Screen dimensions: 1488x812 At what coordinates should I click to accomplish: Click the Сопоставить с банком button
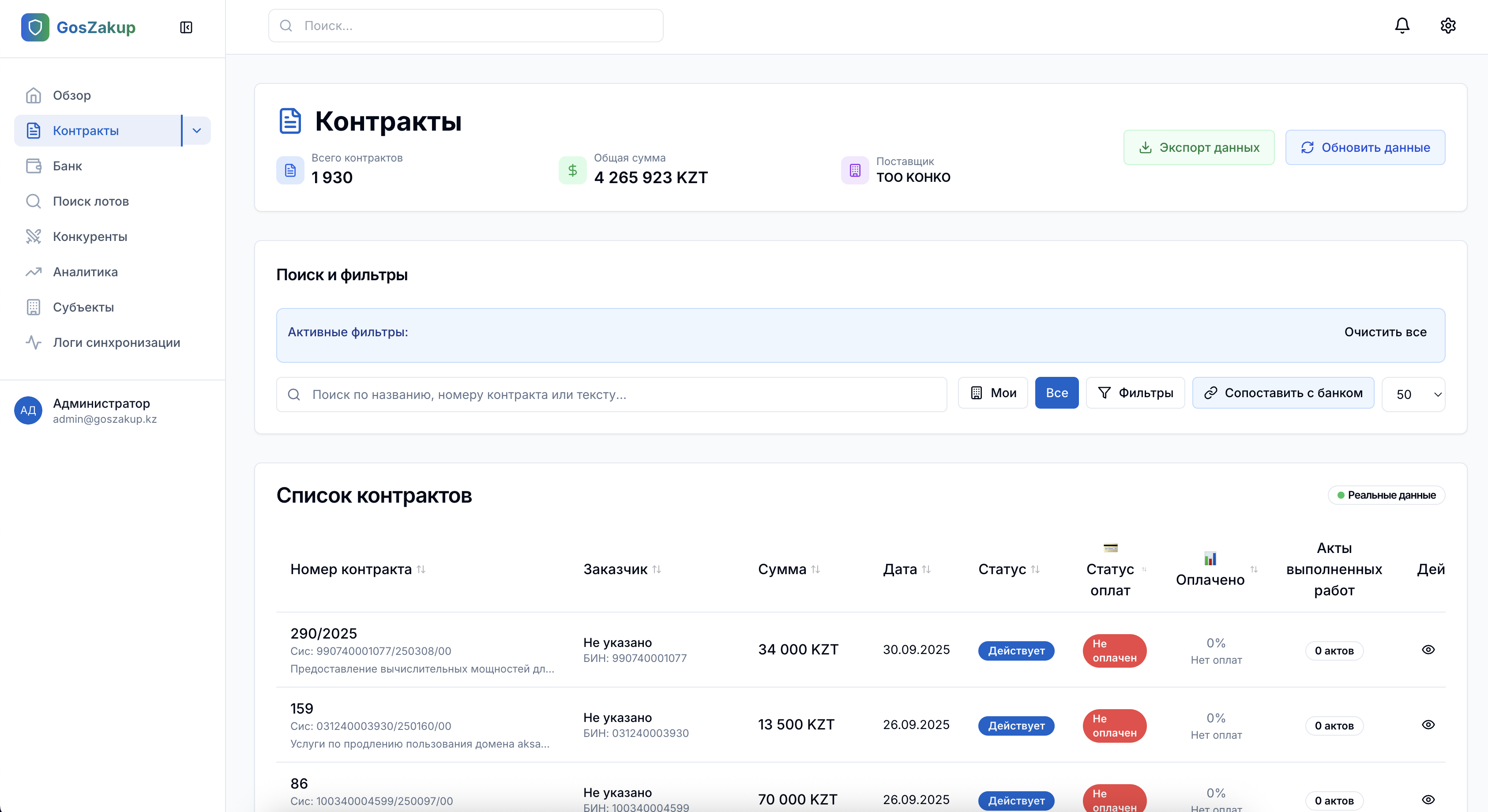(1283, 393)
